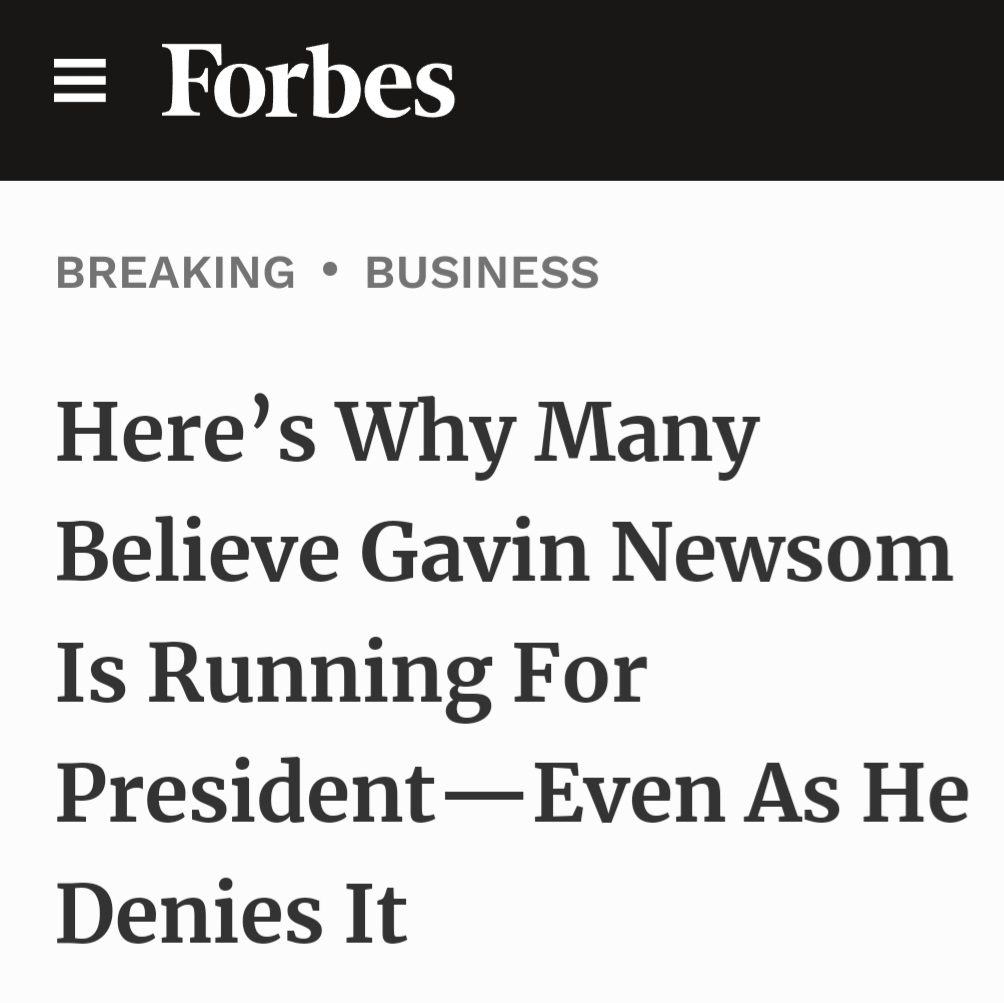Click the word "Believe" in the headline
The height and width of the screenshot is (1003, 1004).
(197, 553)
